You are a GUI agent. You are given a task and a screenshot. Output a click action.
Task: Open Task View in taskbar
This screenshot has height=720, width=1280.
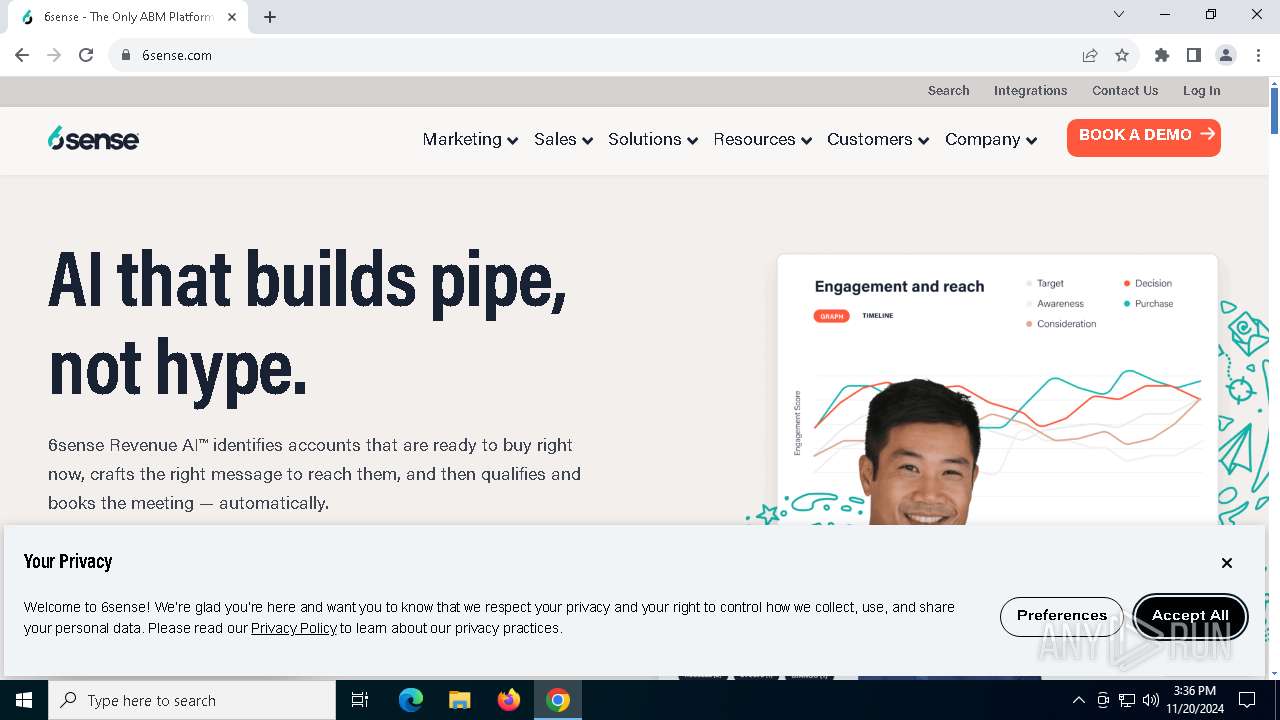360,700
